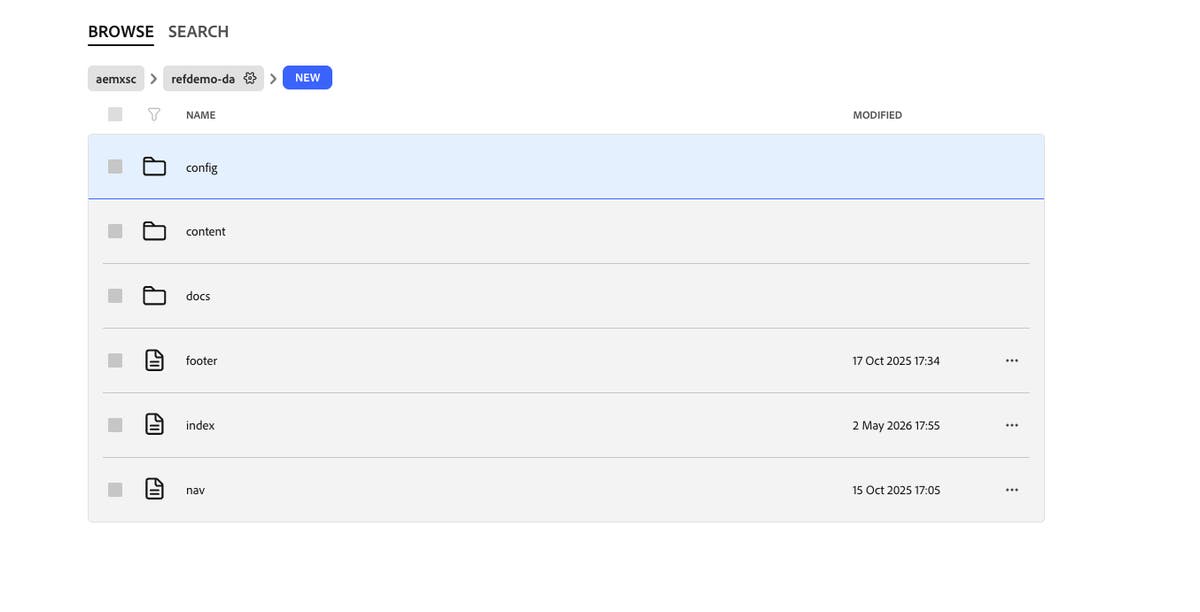Check the docs row checkbox

click(115, 295)
